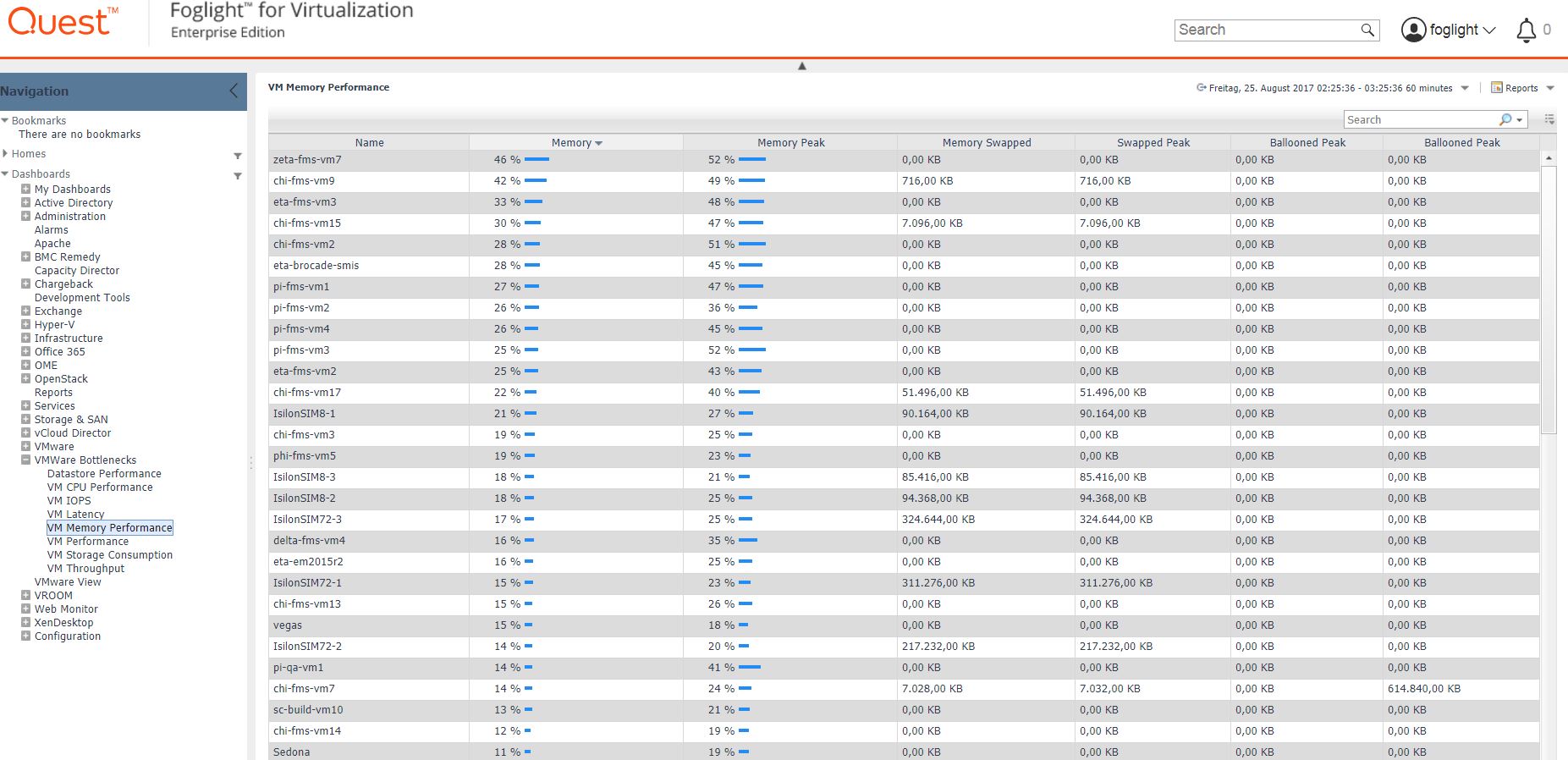Click inside the table Search field
This screenshot has width=1568, height=760.
coord(1422,119)
